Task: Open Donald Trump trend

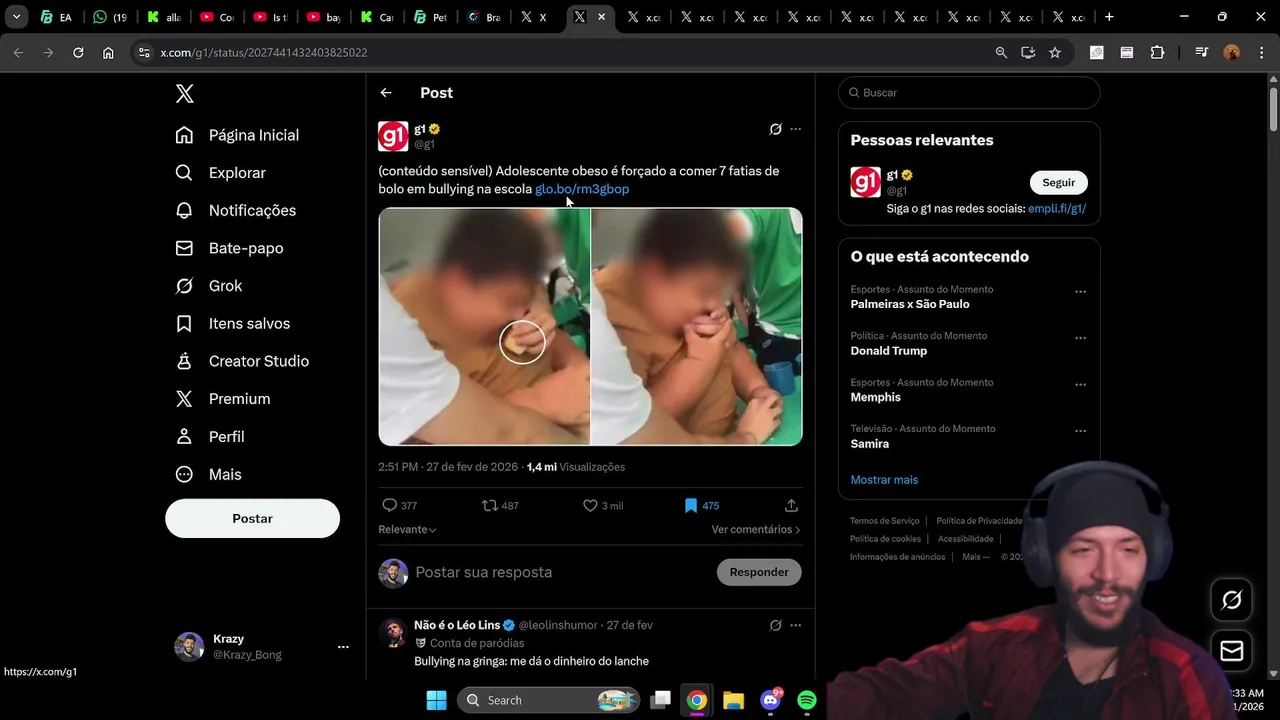Action: click(x=889, y=351)
